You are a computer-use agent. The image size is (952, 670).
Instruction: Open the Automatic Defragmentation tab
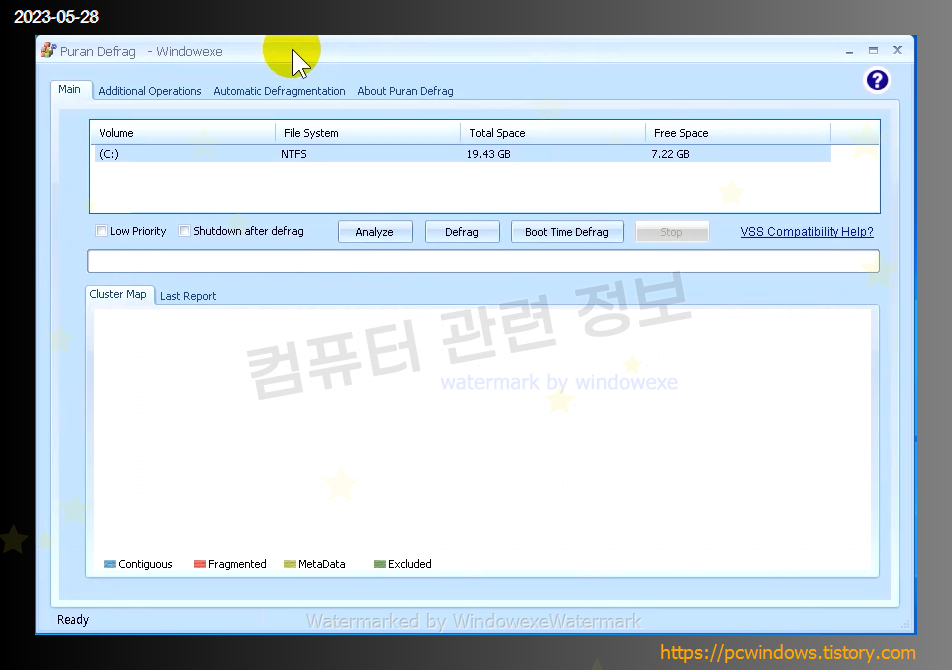(x=279, y=91)
